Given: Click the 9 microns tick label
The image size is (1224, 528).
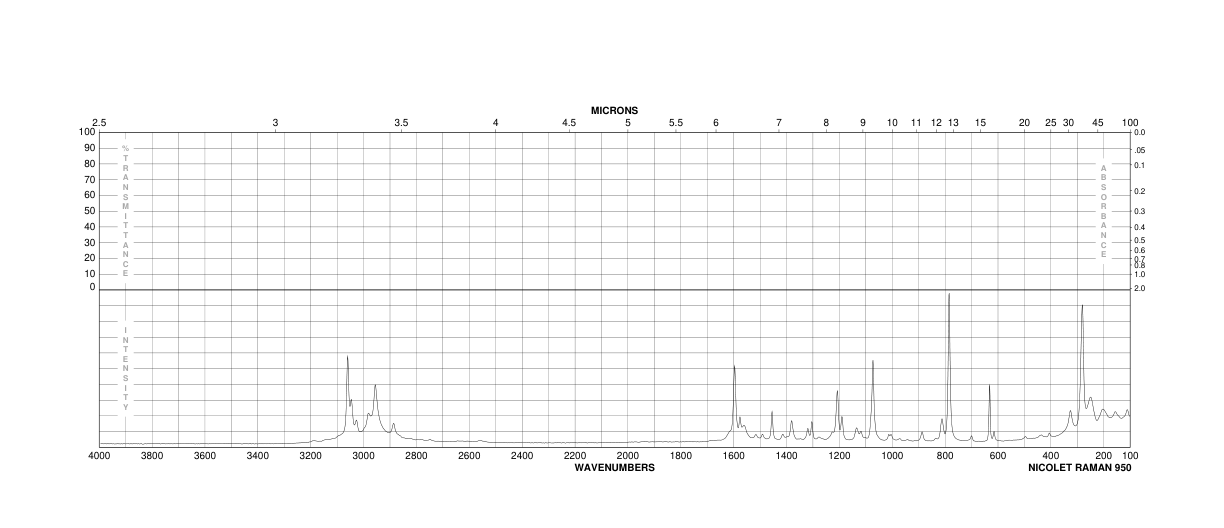Looking at the screenshot, I should point(863,123).
